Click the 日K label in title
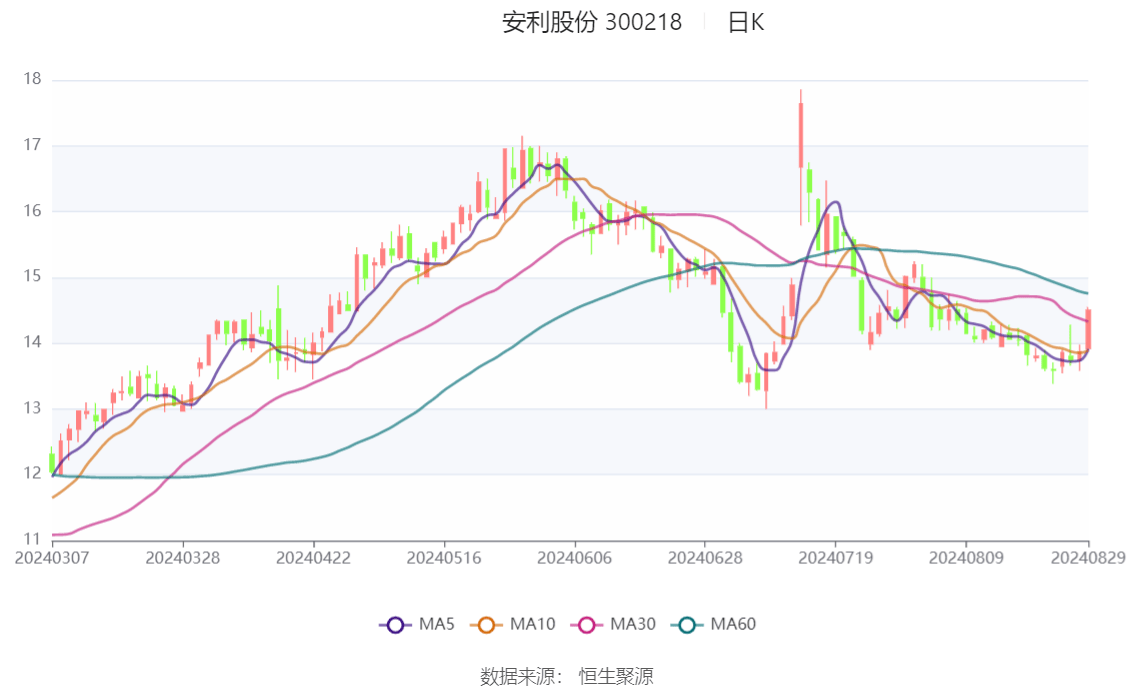The image size is (1134, 689). click(x=746, y=22)
